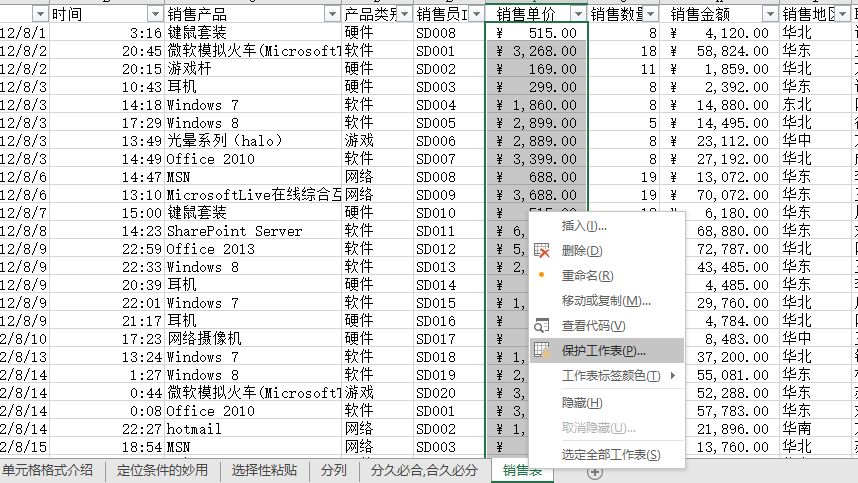The width and height of the screenshot is (858, 483).
Task: Choose 保护工作表(P)... in the context menu
Action: tap(607, 351)
